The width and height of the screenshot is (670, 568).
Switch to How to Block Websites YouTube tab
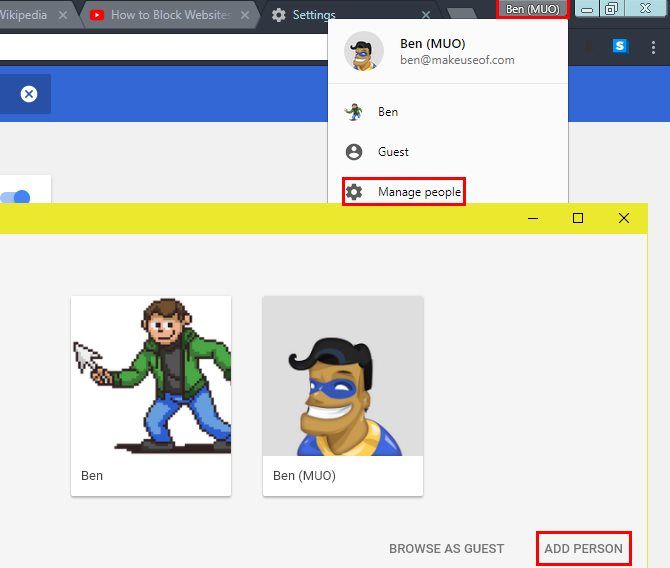pyautogui.click(x=170, y=15)
